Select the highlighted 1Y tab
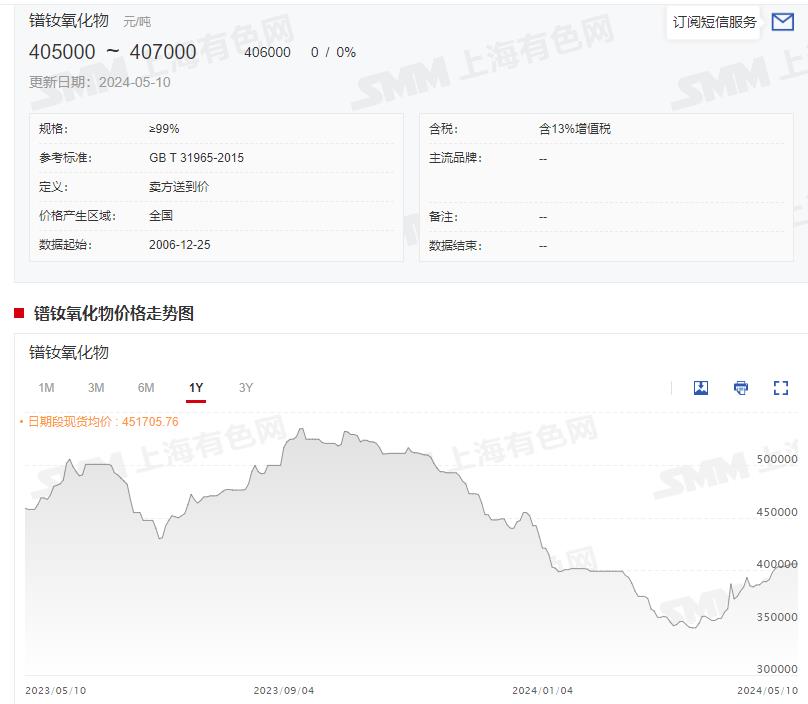Screen dimensions: 808x704 click(196, 388)
